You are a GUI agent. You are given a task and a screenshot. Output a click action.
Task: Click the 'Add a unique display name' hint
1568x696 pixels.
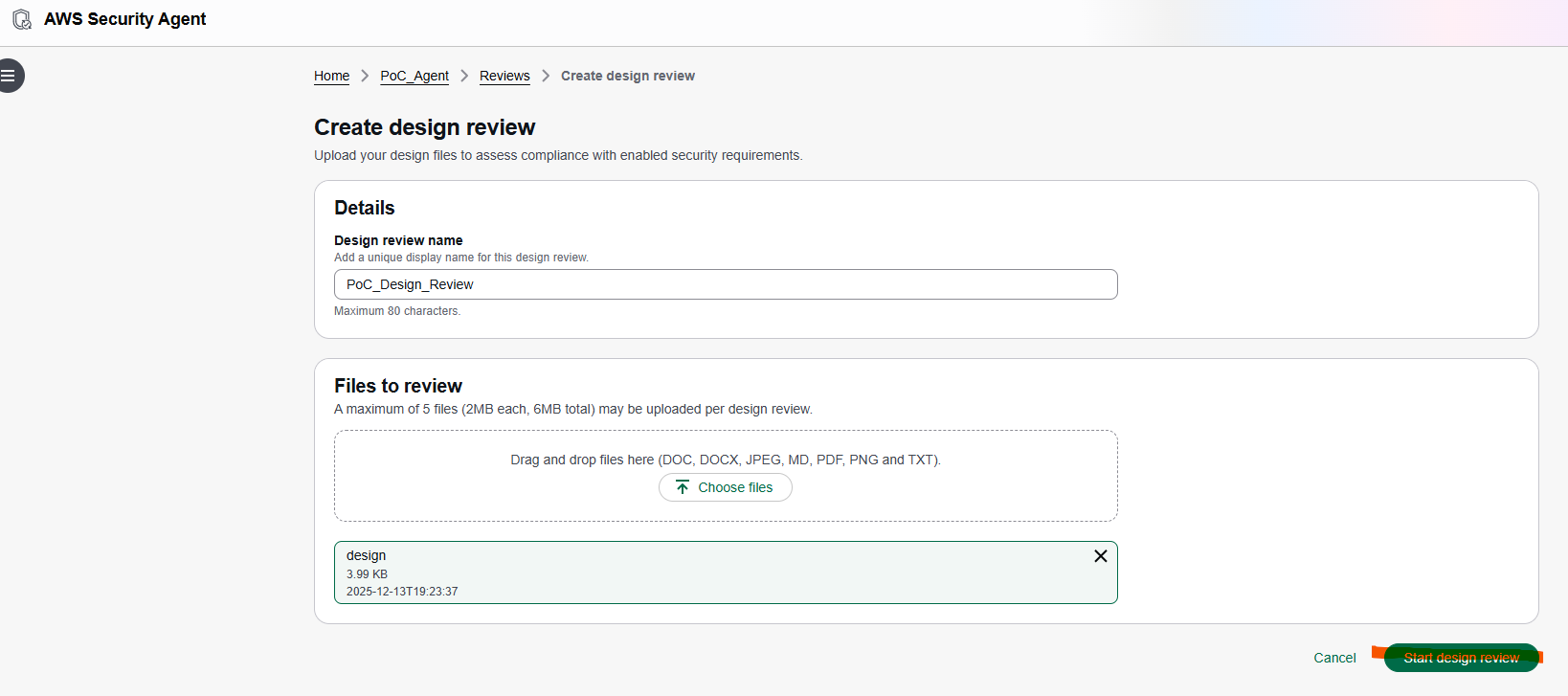461,258
